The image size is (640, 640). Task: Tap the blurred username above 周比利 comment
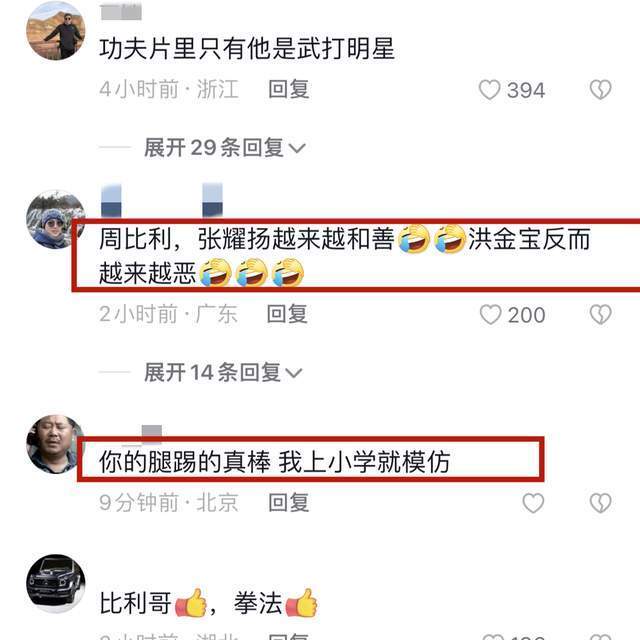pyautogui.click(x=162, y=200)
